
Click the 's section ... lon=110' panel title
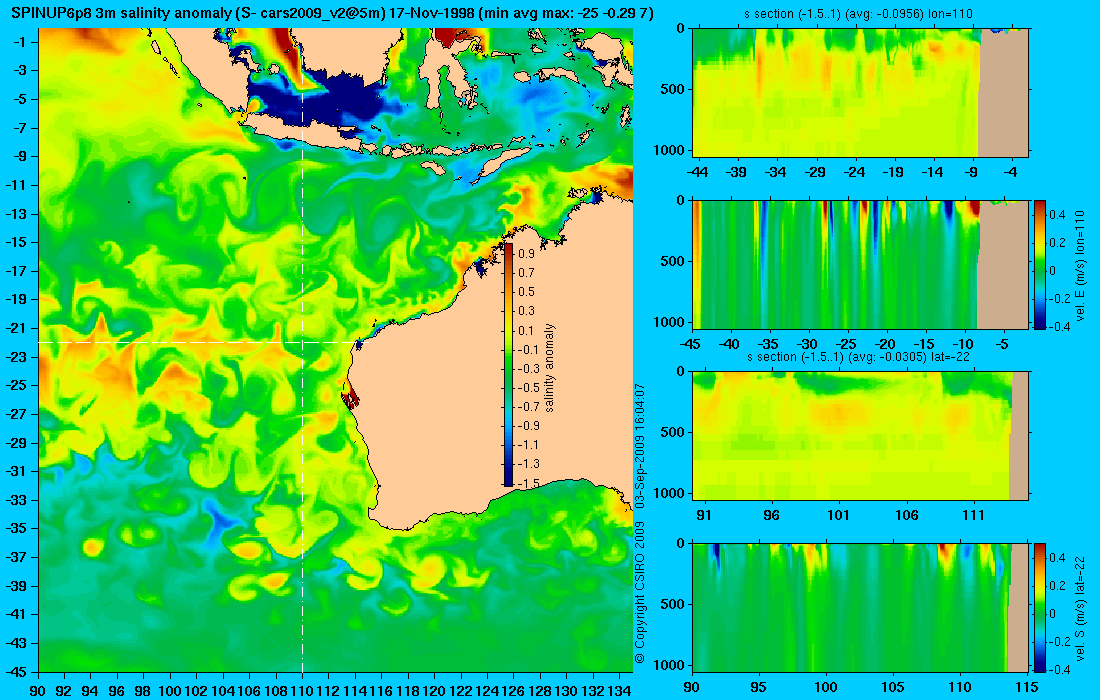[x=859, y=13]
